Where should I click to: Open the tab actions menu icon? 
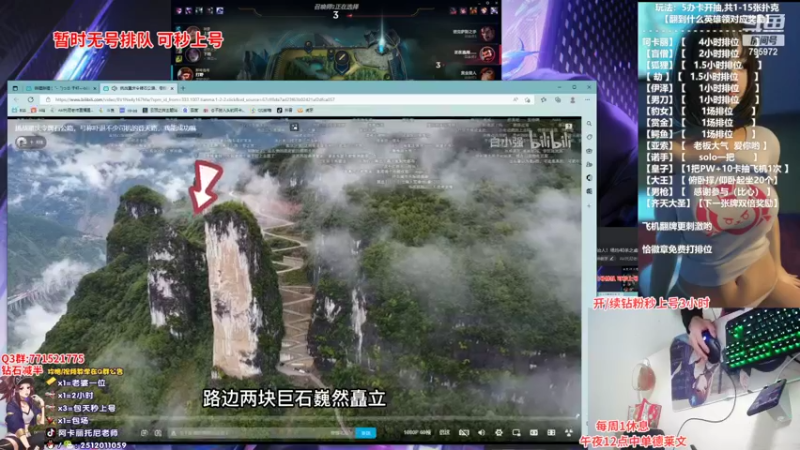click(x=15, y=88)
